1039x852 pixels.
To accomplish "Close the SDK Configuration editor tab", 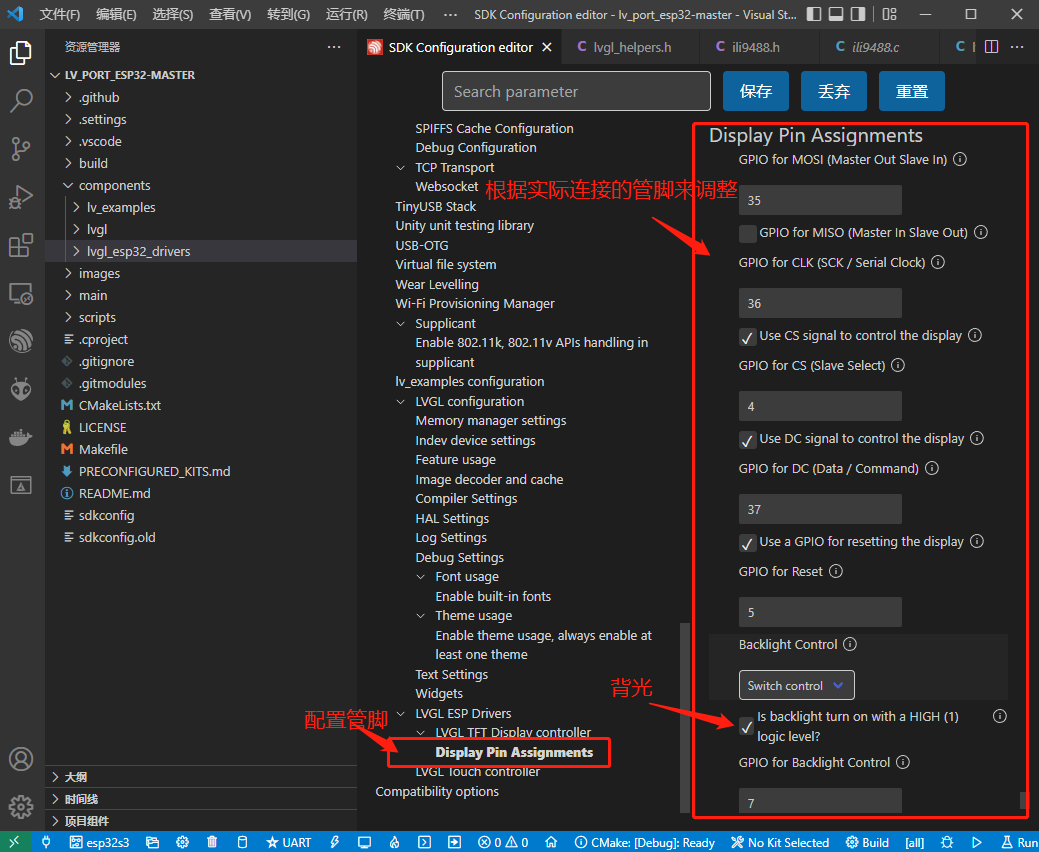I will pos(547,47).
